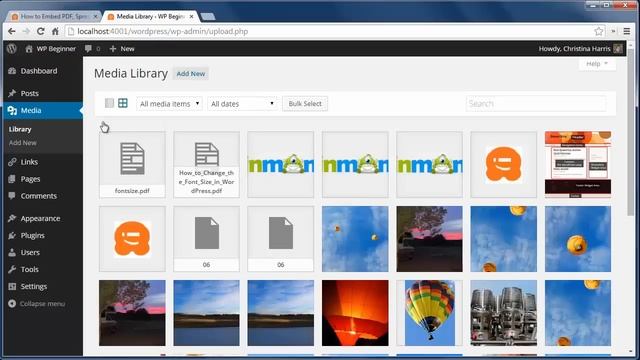Click the user avatar in admin bar
Screen dimensions: 640x360
click(618, 49)
